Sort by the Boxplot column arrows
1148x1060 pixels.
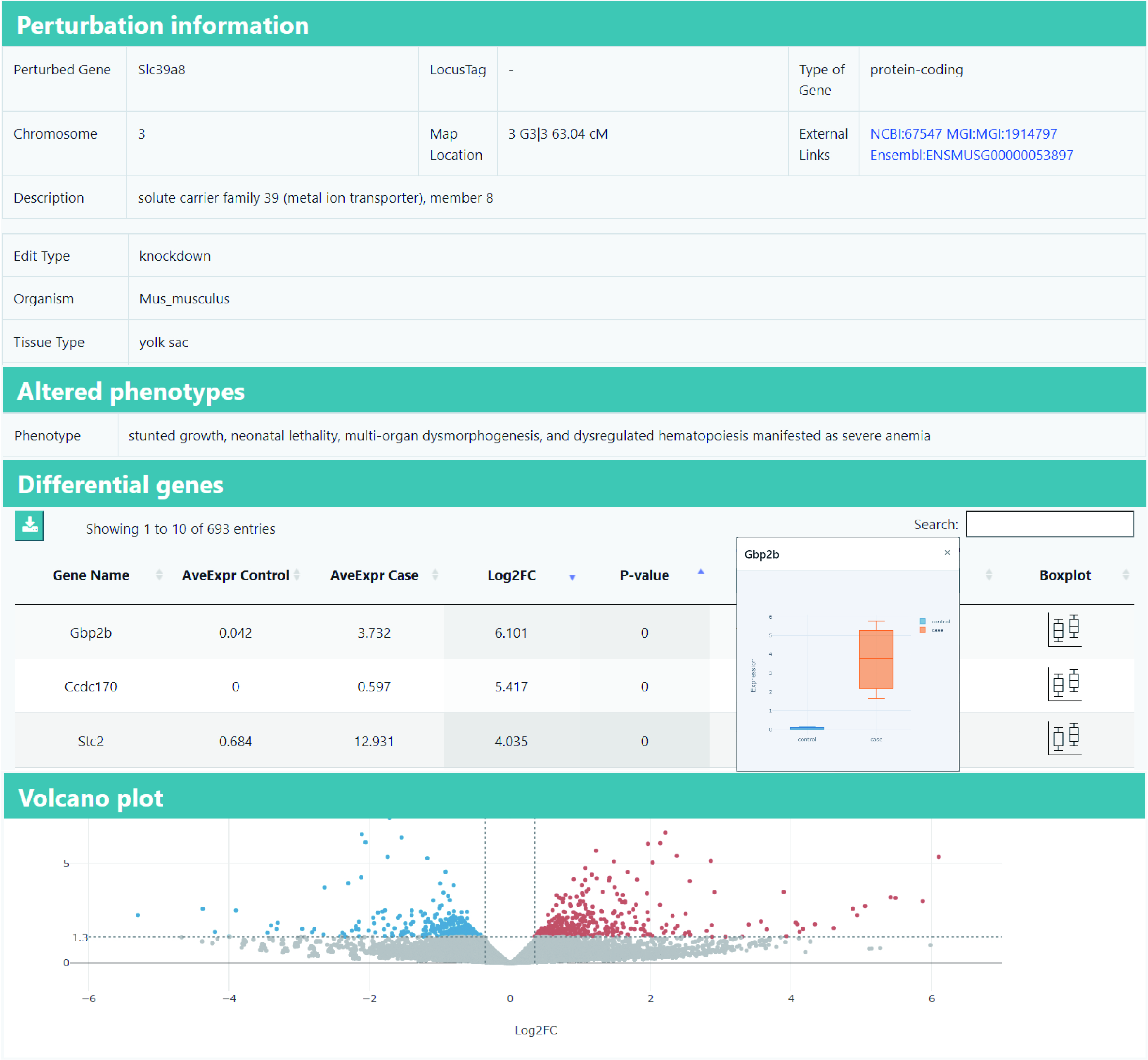click(x=1126, y=574)
